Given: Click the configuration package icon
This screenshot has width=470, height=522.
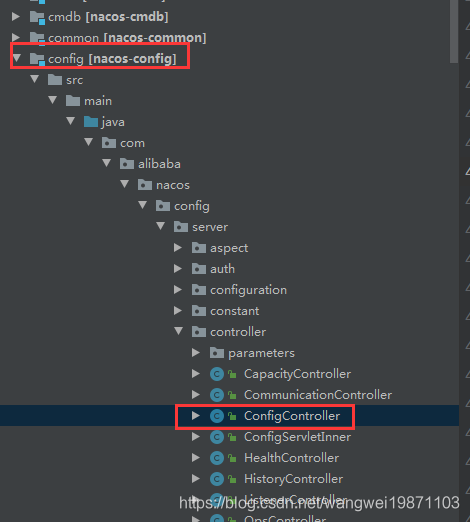Looking at the screenshot, I should click(199, 290).
